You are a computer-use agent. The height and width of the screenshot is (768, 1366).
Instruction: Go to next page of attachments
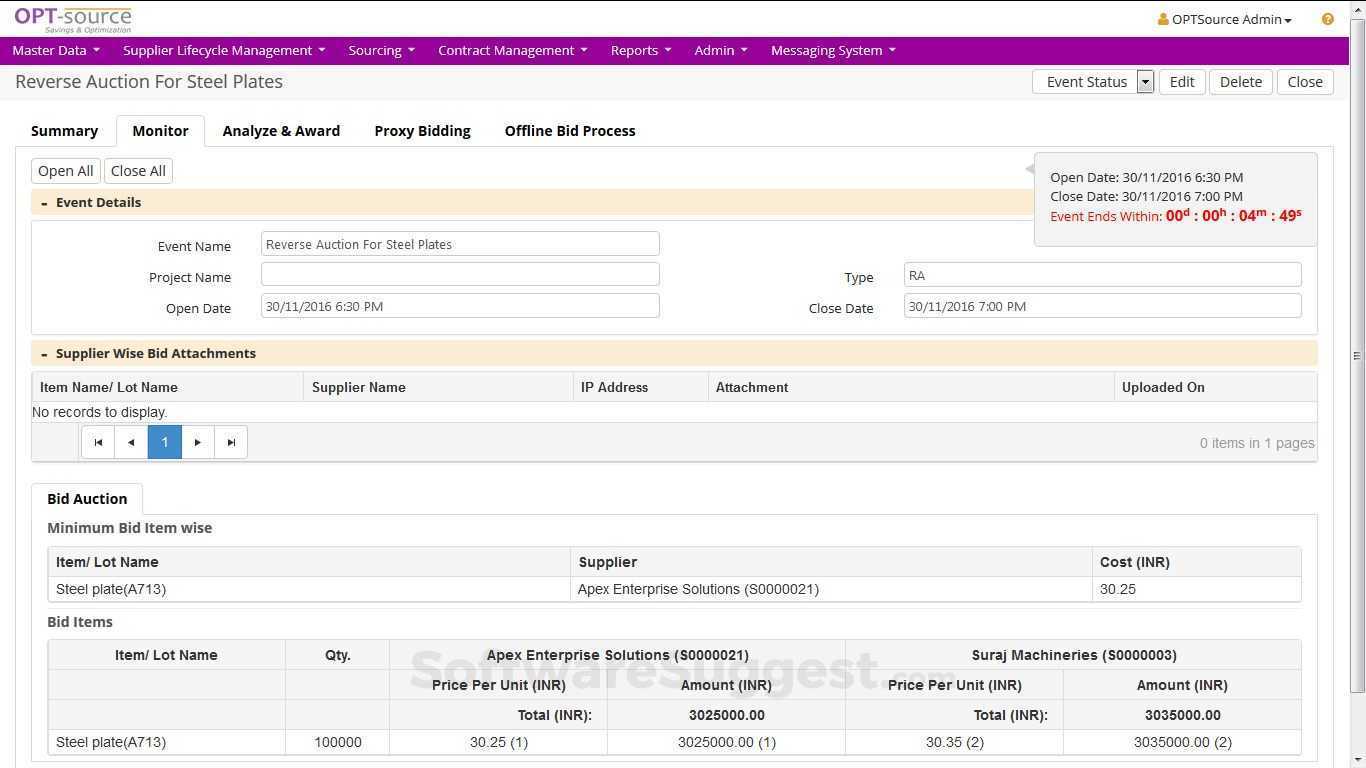click(198, 442)
